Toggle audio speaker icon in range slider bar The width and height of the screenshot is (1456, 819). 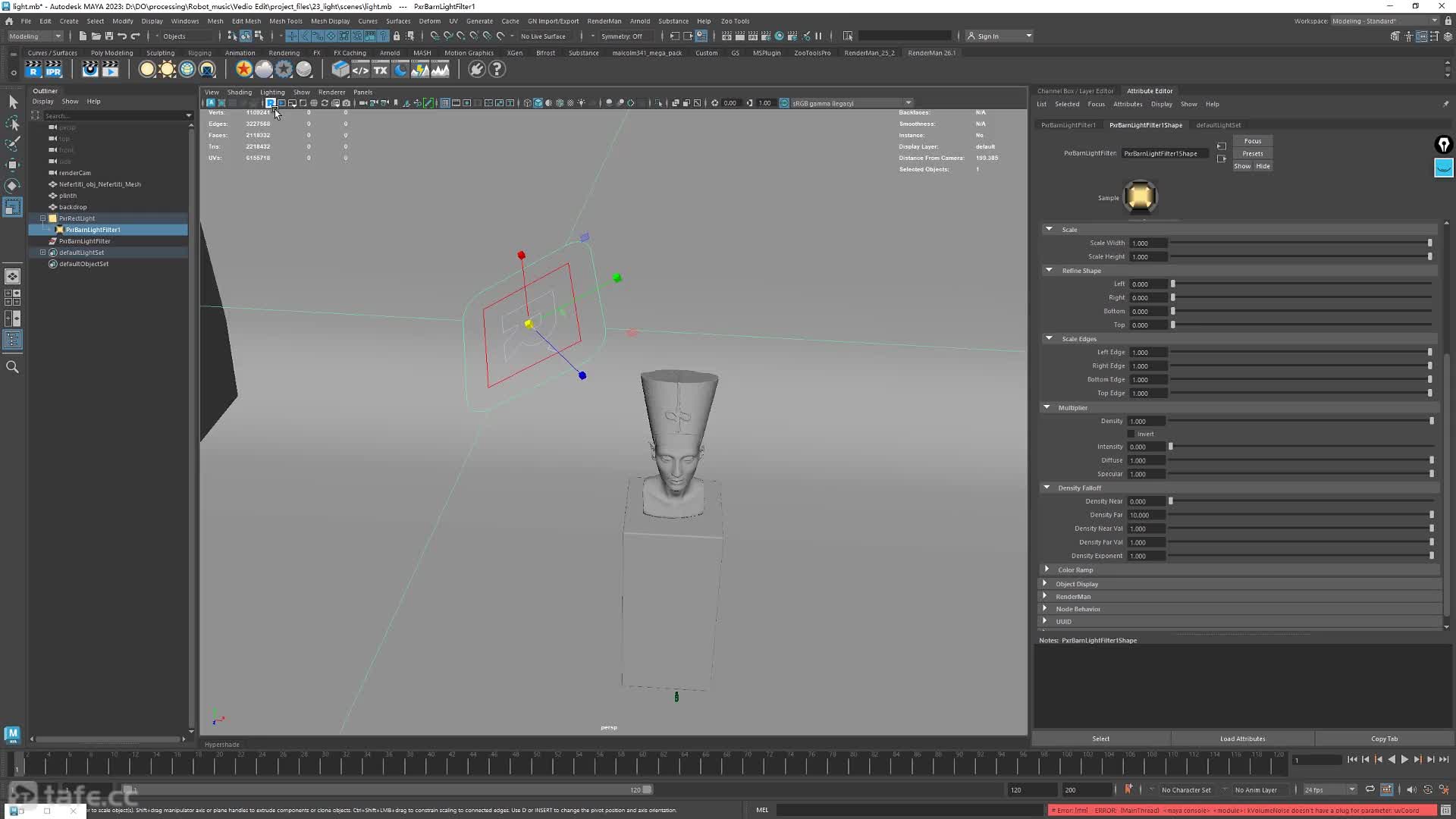click(1410, 789)
